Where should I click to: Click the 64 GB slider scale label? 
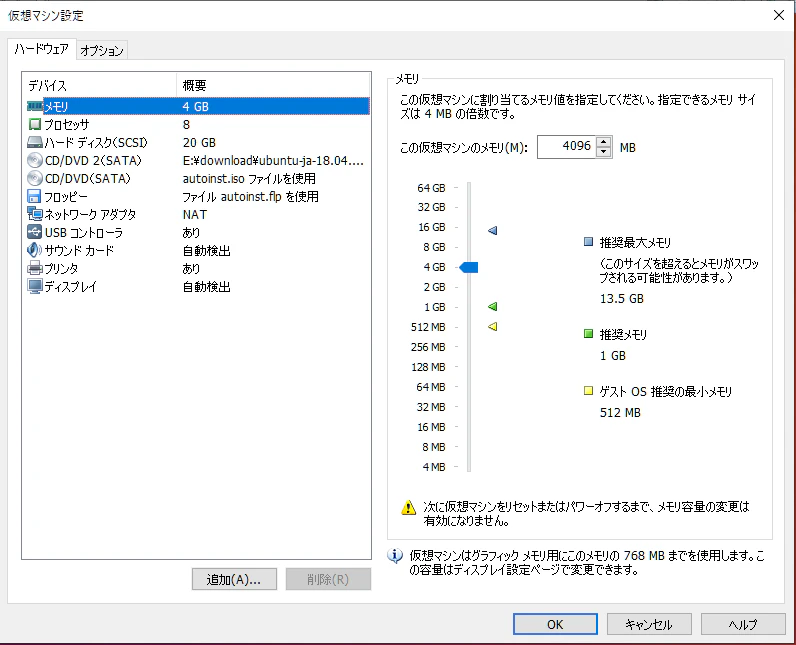click(432, 188)
